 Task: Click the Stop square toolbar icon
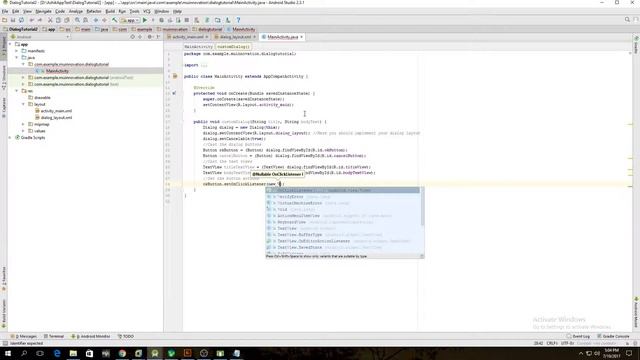(x=187, y=20)
